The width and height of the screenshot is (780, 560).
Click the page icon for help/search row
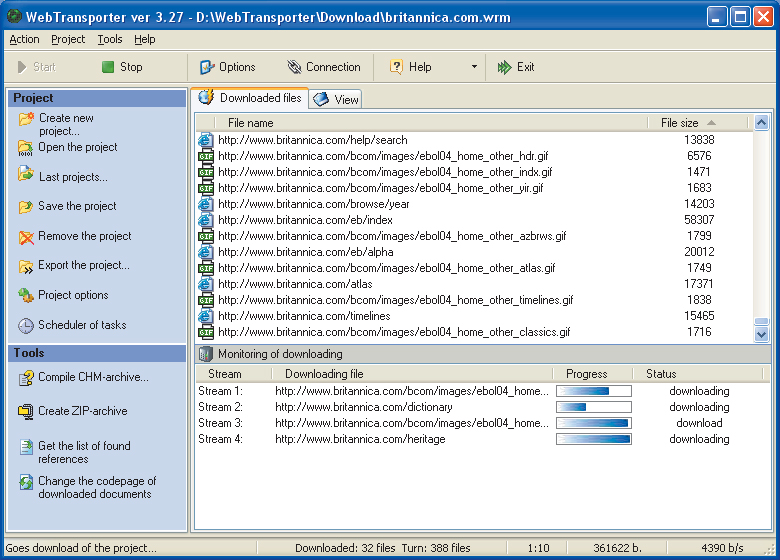(205, 140)
